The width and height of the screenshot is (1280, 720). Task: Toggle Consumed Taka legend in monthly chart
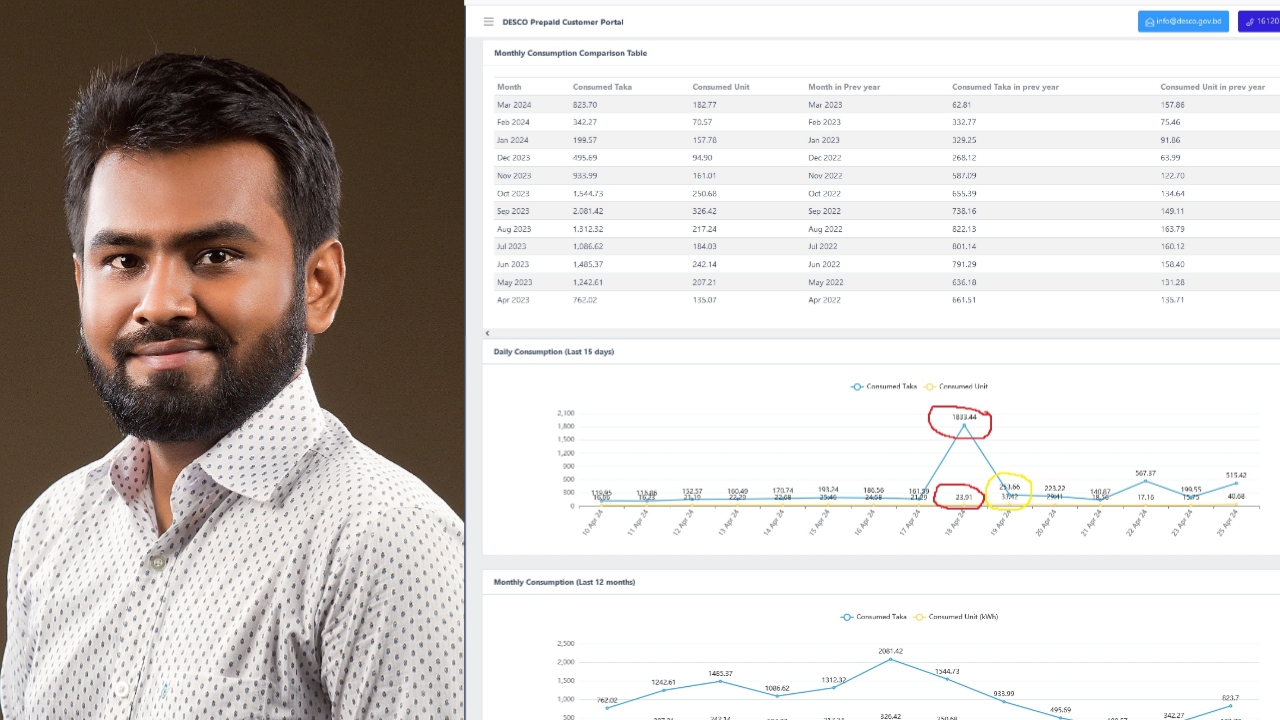[x=874, y=617]
